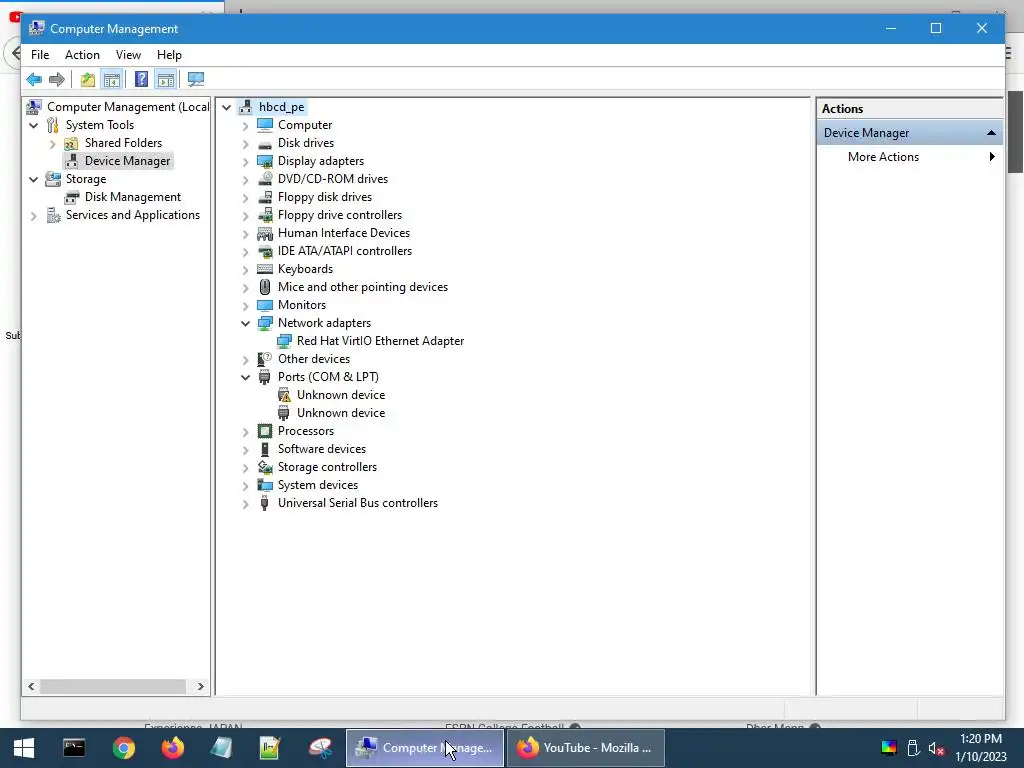The image size is (1024, 768).
Task: Click Scan for hardware changes monitor icon
Action: coord(195,80)
